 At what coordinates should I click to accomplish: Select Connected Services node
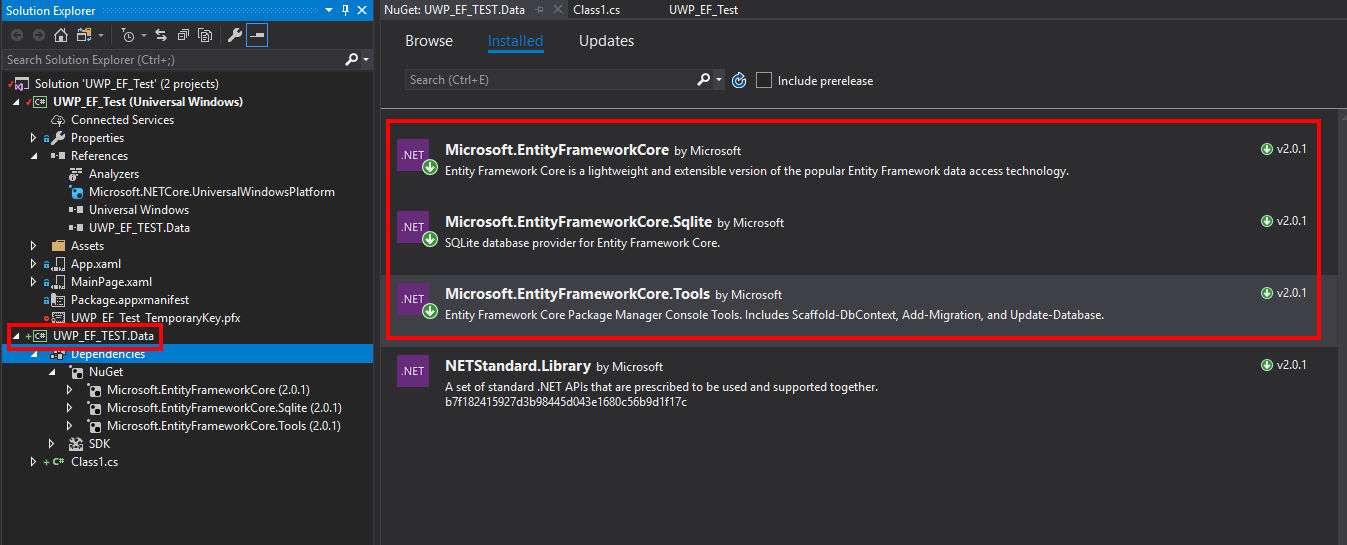click(122, 120)
